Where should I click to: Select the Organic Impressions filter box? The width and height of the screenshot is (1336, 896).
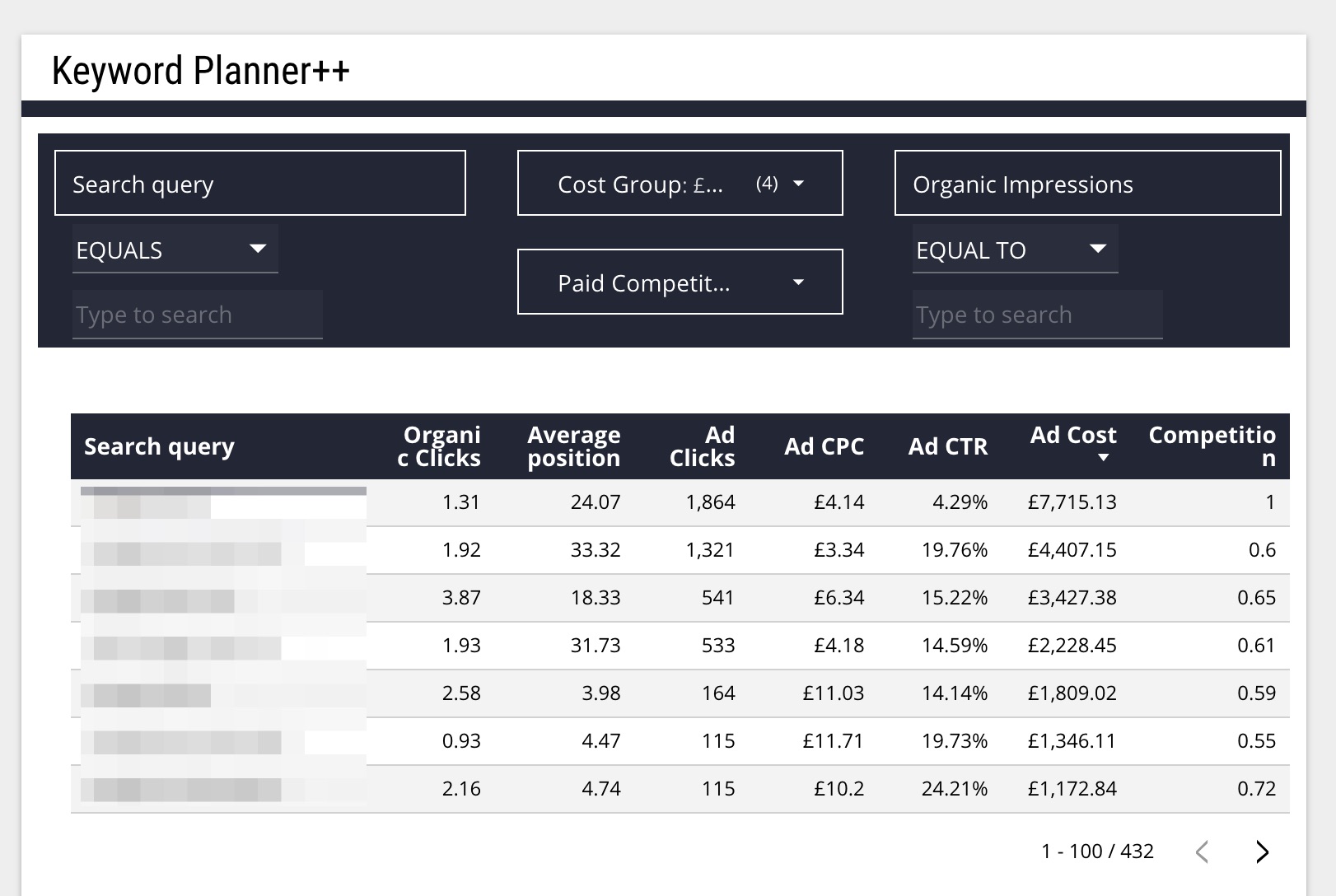point(1087,184)
